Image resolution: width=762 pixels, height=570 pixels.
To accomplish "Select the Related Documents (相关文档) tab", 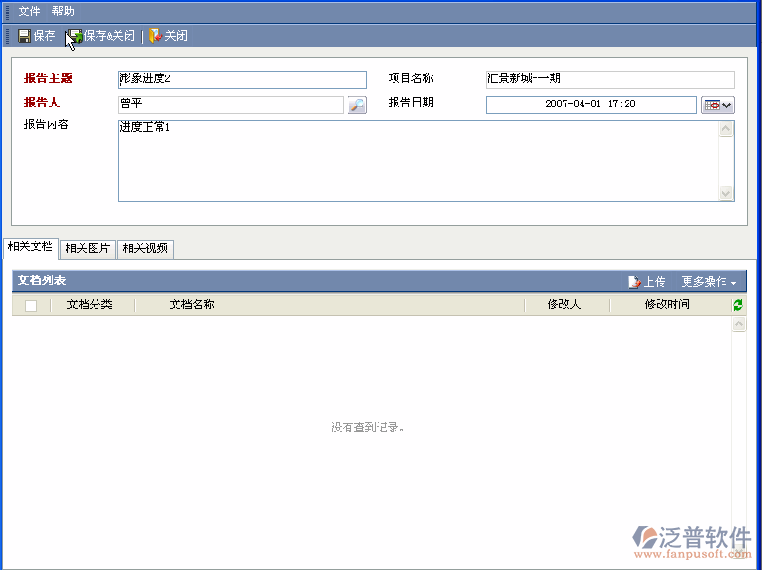I will click(x=29, y=247).
